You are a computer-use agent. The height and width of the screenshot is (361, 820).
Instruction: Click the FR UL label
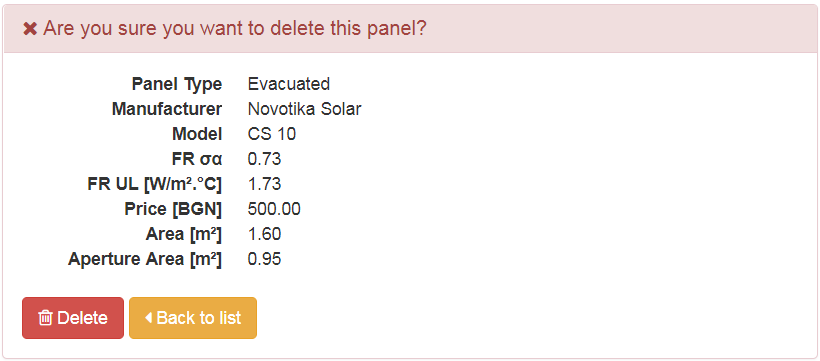pyautogui.click(x=154, y=184)
